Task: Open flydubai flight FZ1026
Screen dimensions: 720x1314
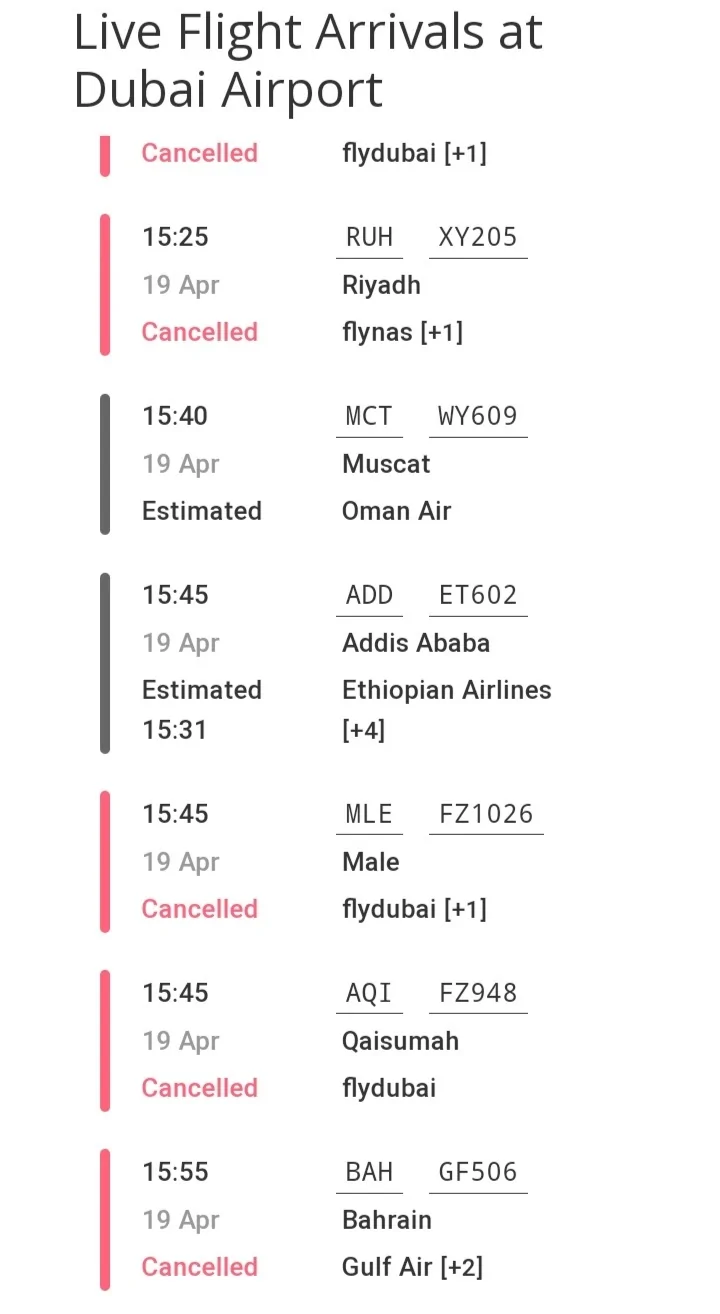Action: 486,814
